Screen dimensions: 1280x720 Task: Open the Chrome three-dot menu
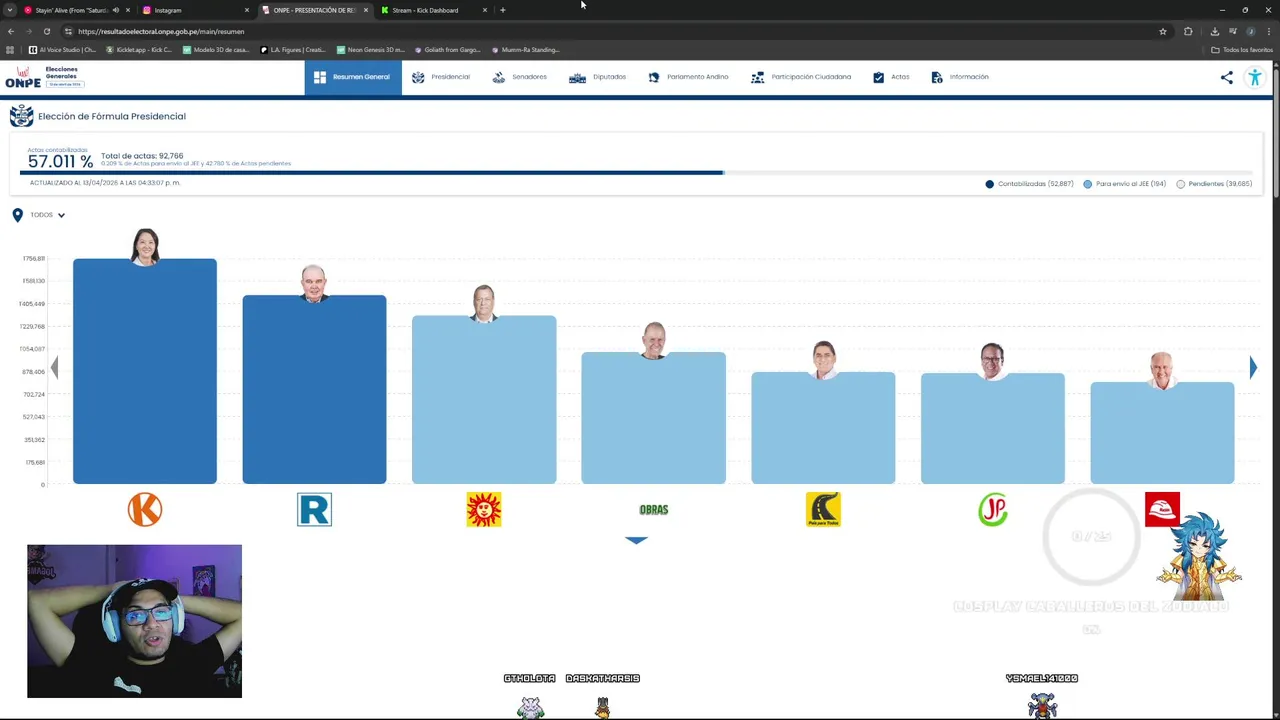coord(1269,31)
